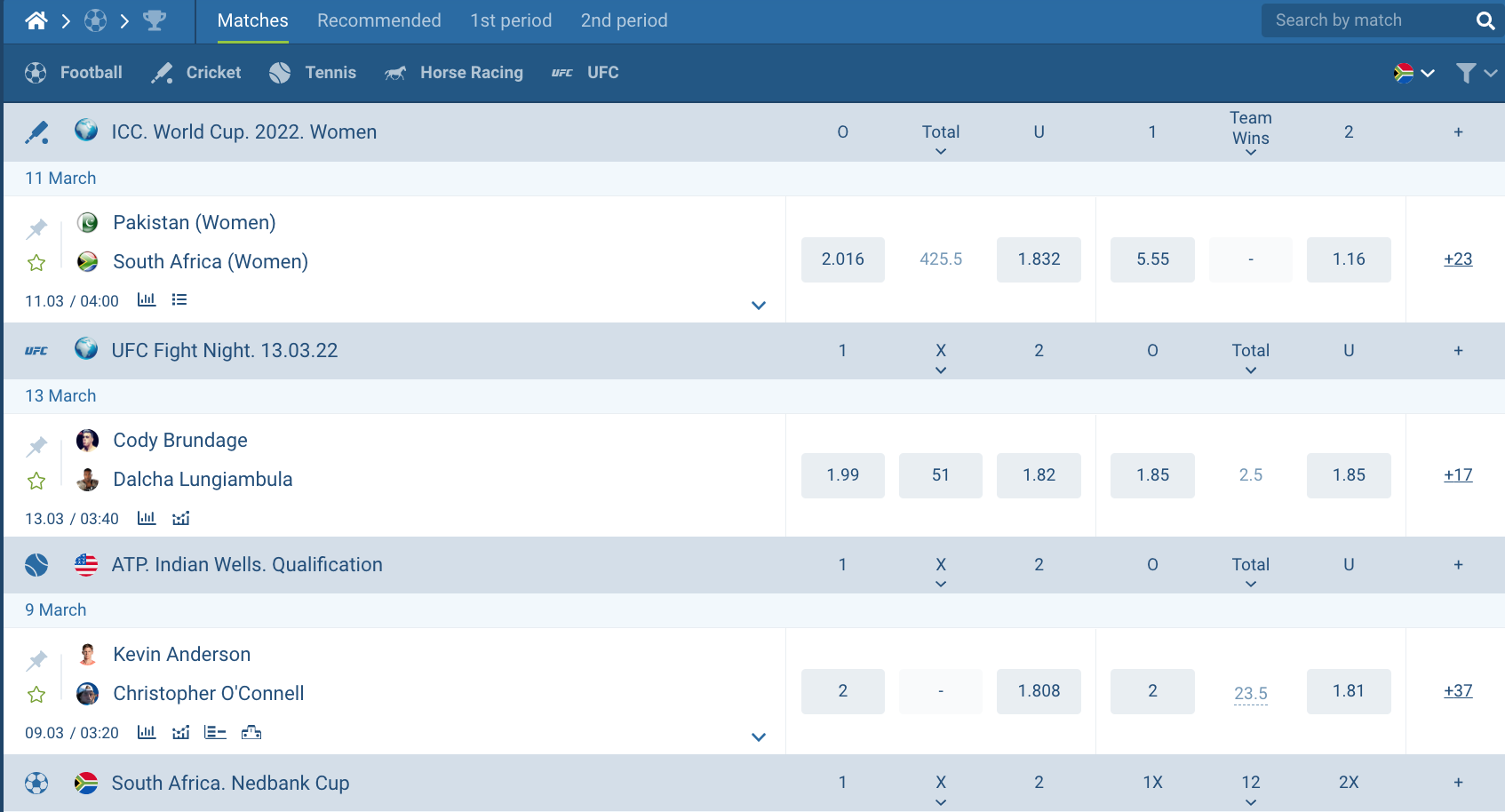This screenshot has width=1505, height=812.
Task: Open the filter icon on the right
Action: (1466, 73)
